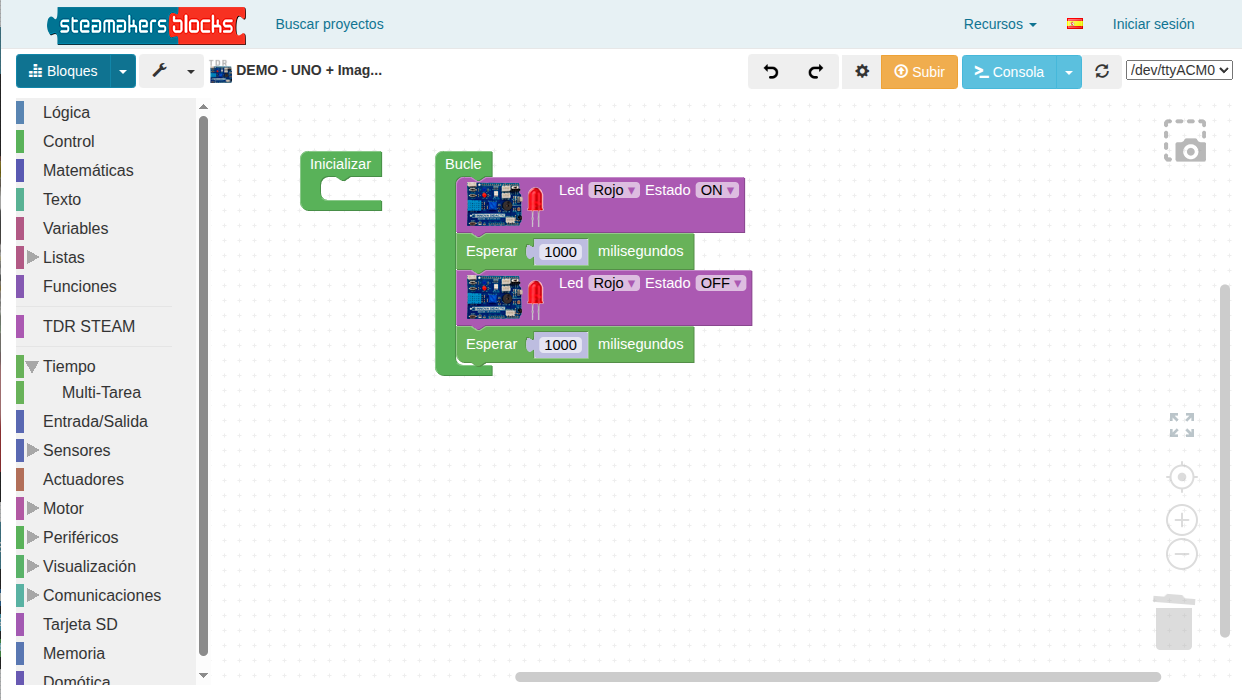The width and height of the screenshot is (1242, 700).
Task: Open settings with the gear icon
Action: [x=862, y=72]
